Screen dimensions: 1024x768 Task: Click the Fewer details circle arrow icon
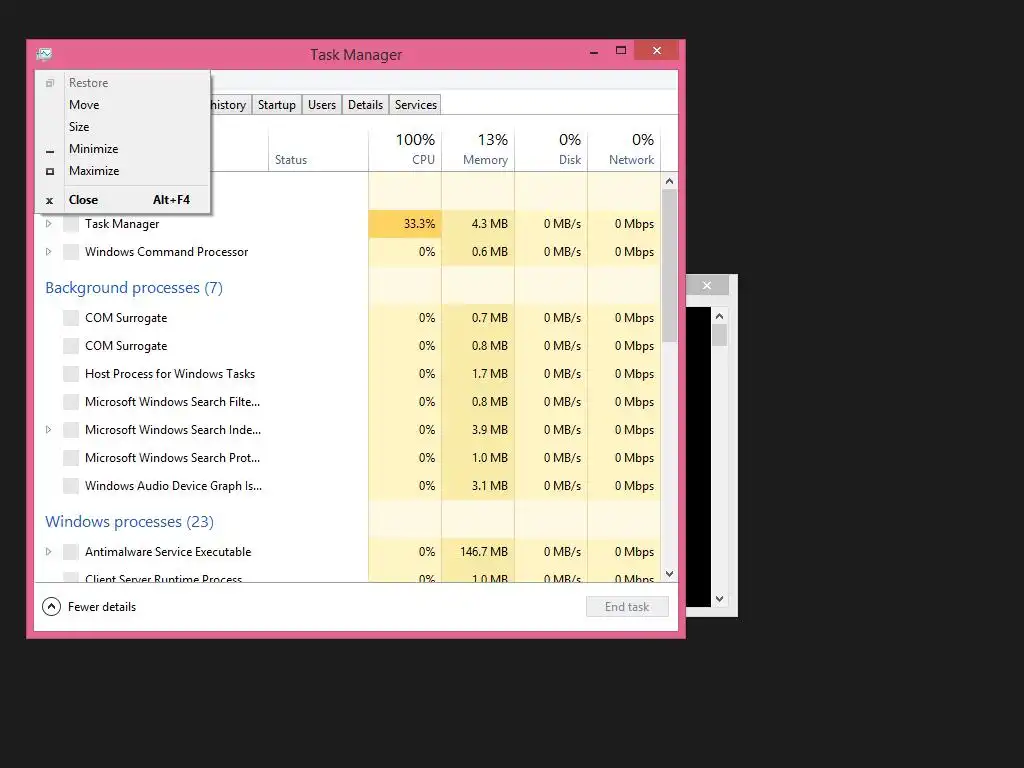(x=52, y=607)
